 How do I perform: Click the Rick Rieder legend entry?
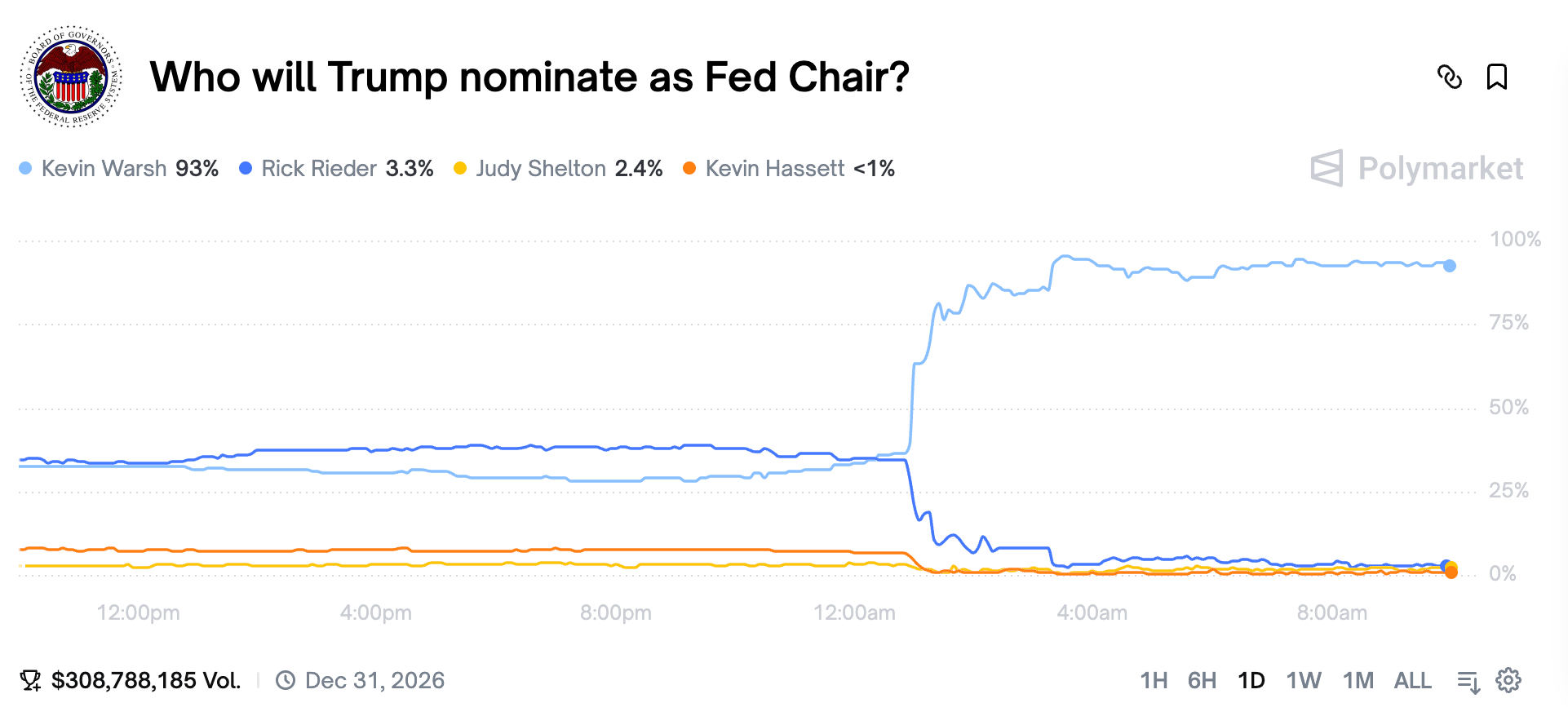[x=336, y=169]
